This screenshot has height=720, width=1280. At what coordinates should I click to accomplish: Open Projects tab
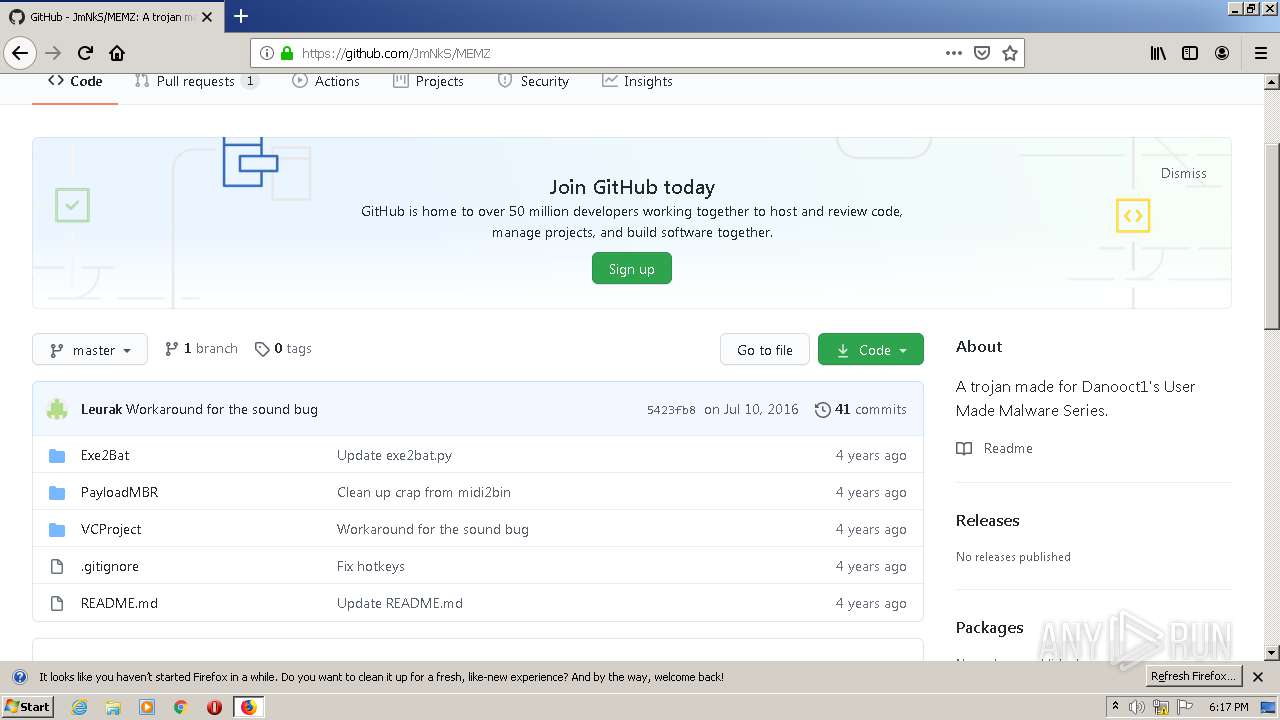point(429,81)
